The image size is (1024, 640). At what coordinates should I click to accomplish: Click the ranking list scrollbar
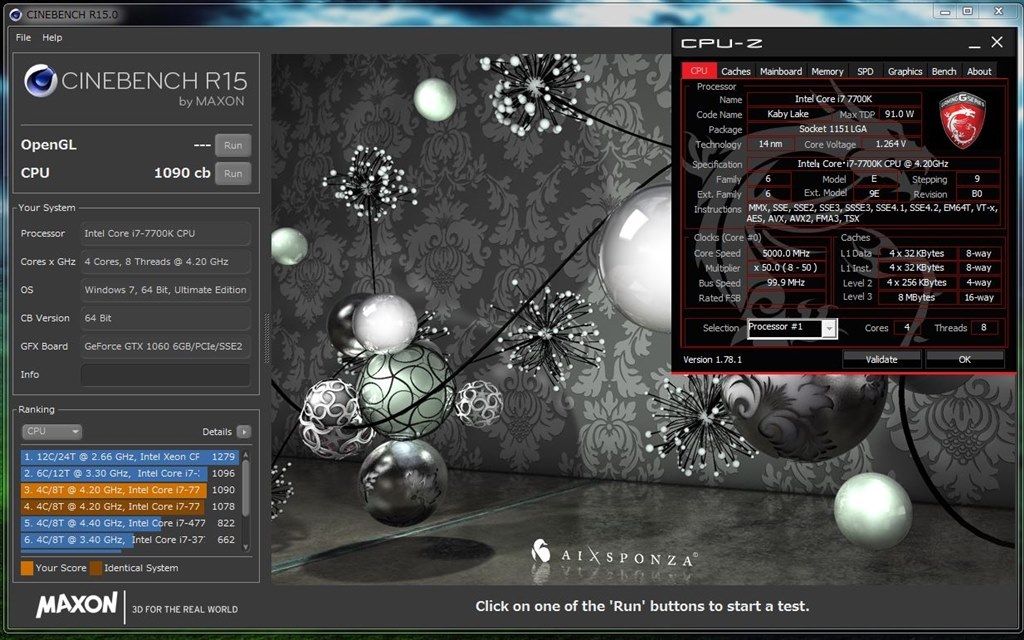click(x=246, y=488)
